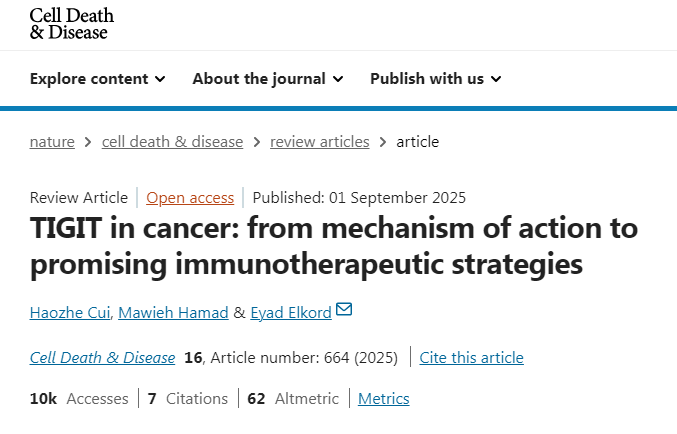Expand the Publish with us chevron
The height and width of the screenshot is (434, 677).
[496, 79]
